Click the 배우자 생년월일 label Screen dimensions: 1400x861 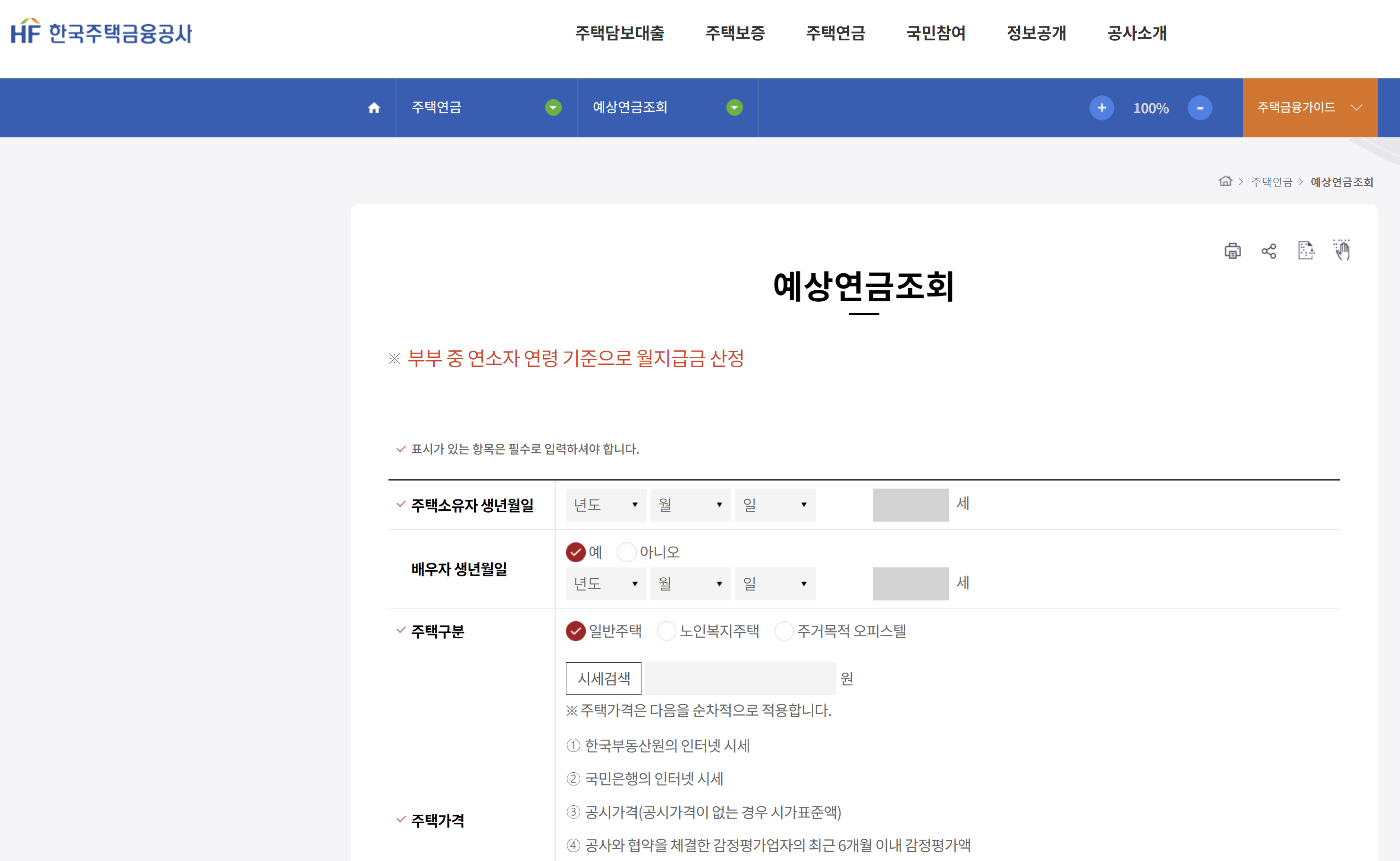[459, 569]
